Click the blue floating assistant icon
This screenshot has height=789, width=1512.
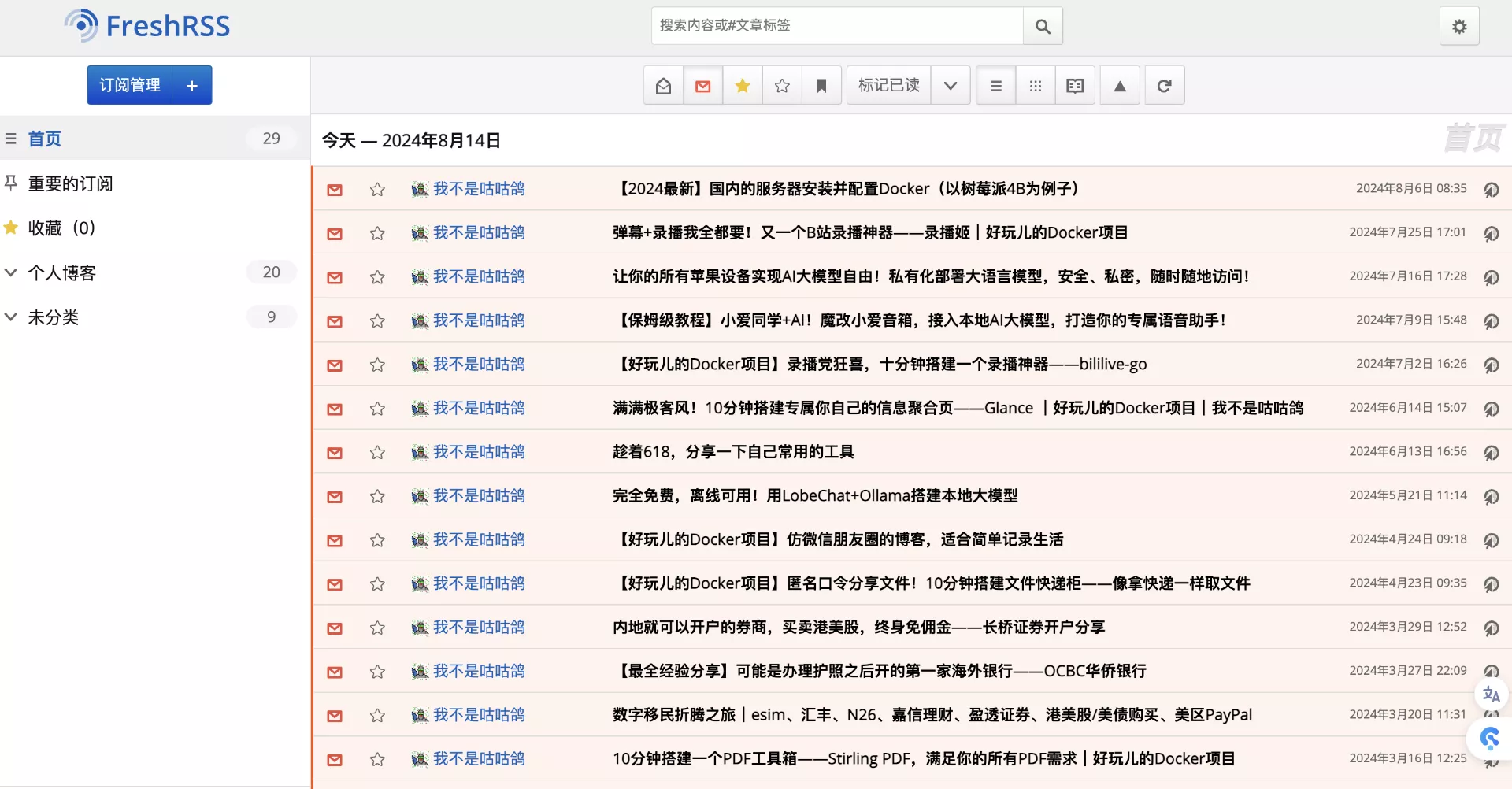click(x=1489, y=738)
